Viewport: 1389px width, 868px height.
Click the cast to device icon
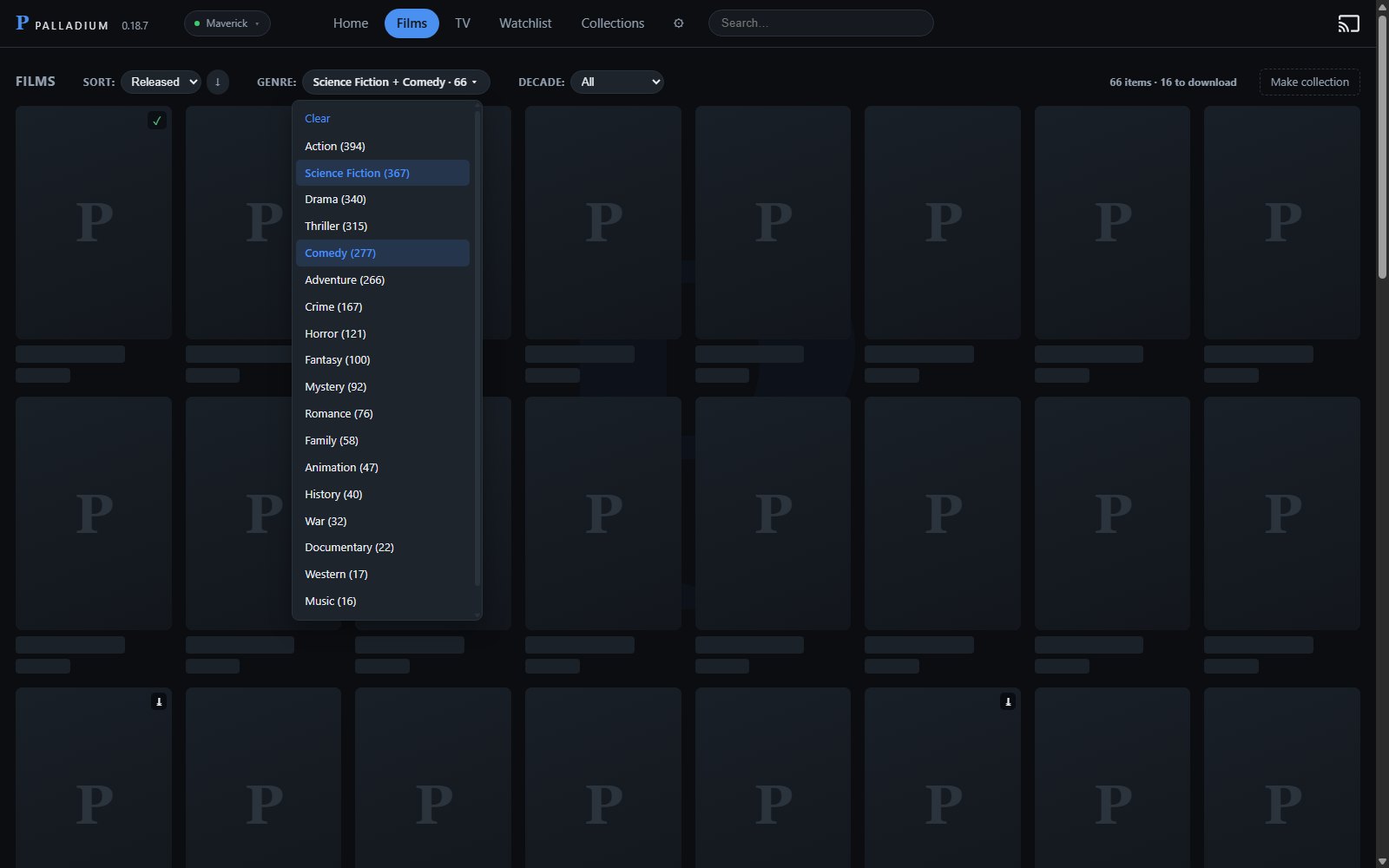coord(1348,23)
